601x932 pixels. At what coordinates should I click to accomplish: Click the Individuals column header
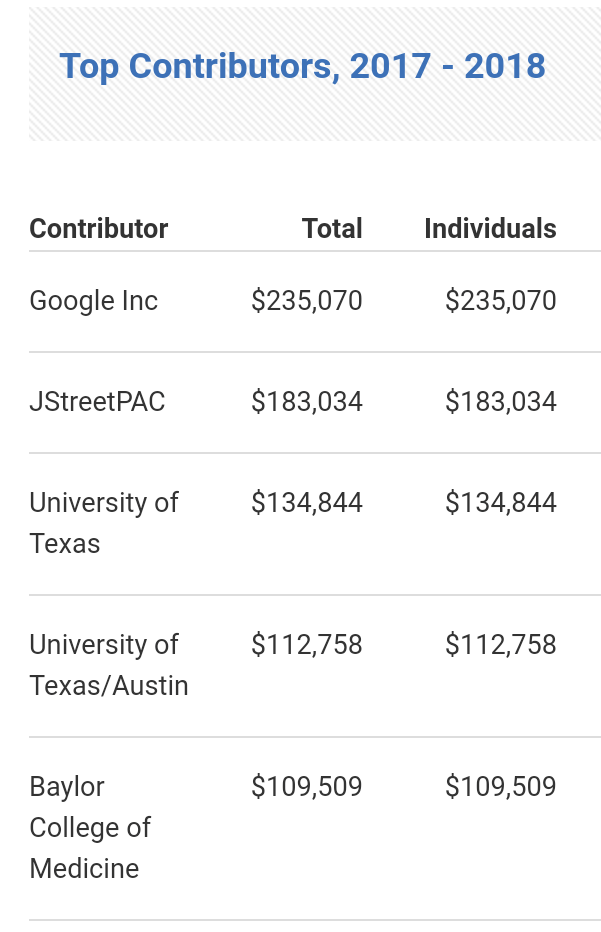(490, 228)
